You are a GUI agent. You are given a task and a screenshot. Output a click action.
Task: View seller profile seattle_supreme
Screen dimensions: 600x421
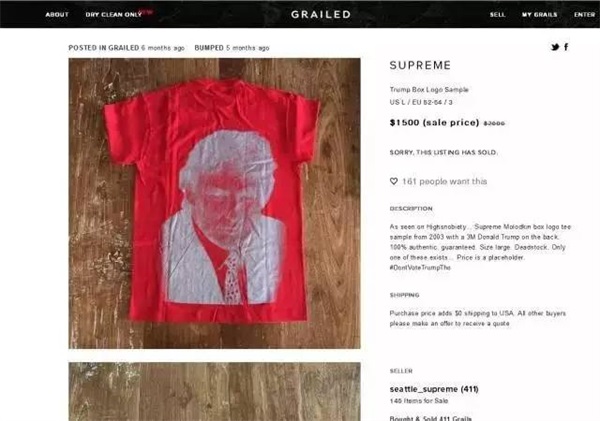[x=434, y=389]
